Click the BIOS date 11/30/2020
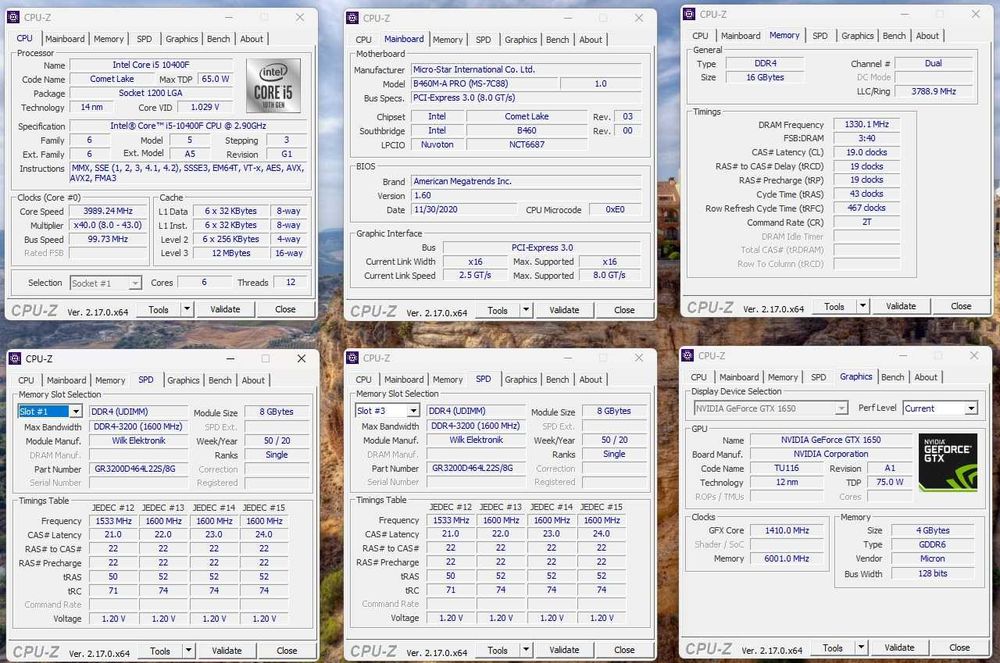Screen dimensions: 1000x663 tap(464, 210)
